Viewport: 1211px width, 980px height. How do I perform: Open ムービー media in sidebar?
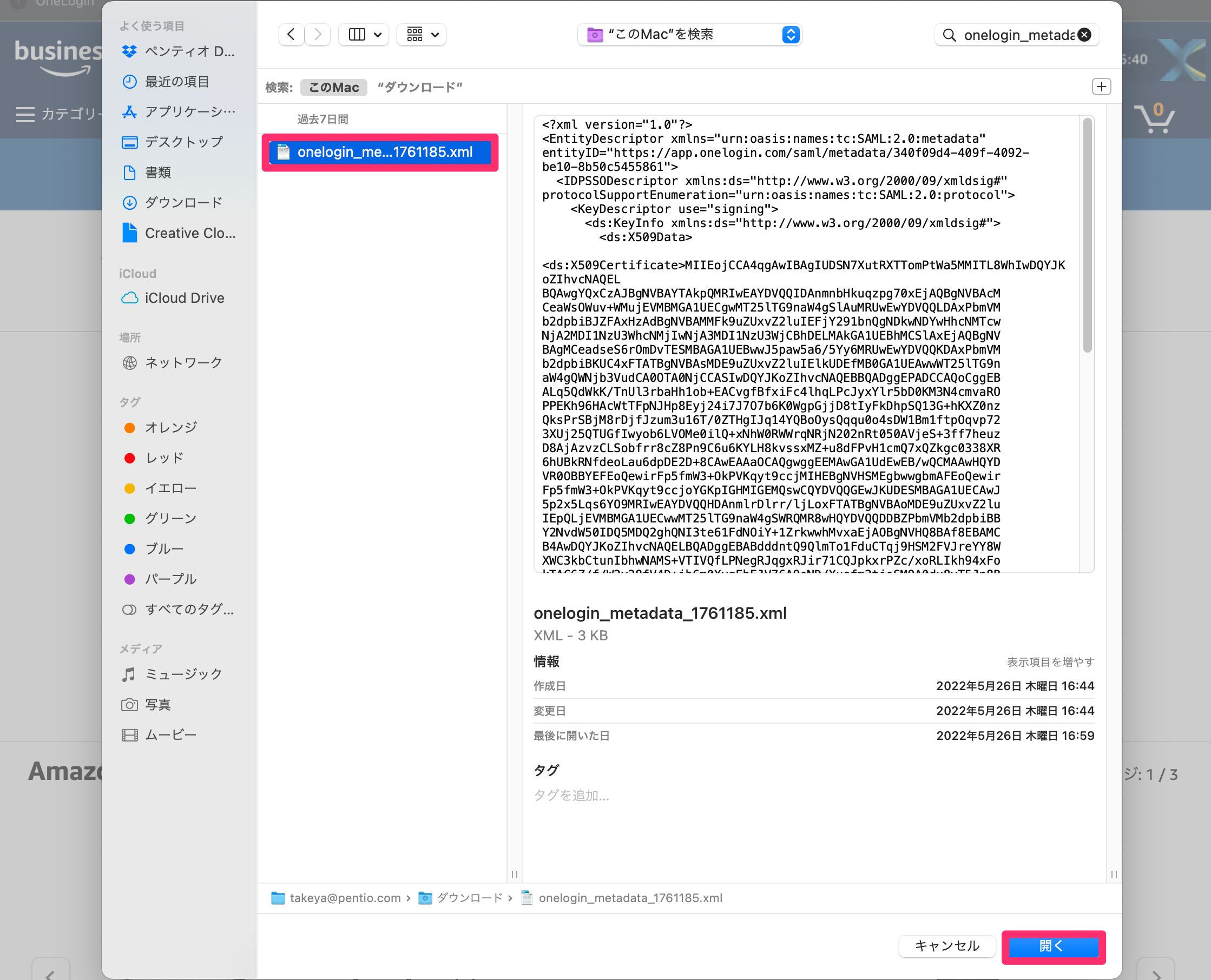pyautogui.click(x=160, y=735)
